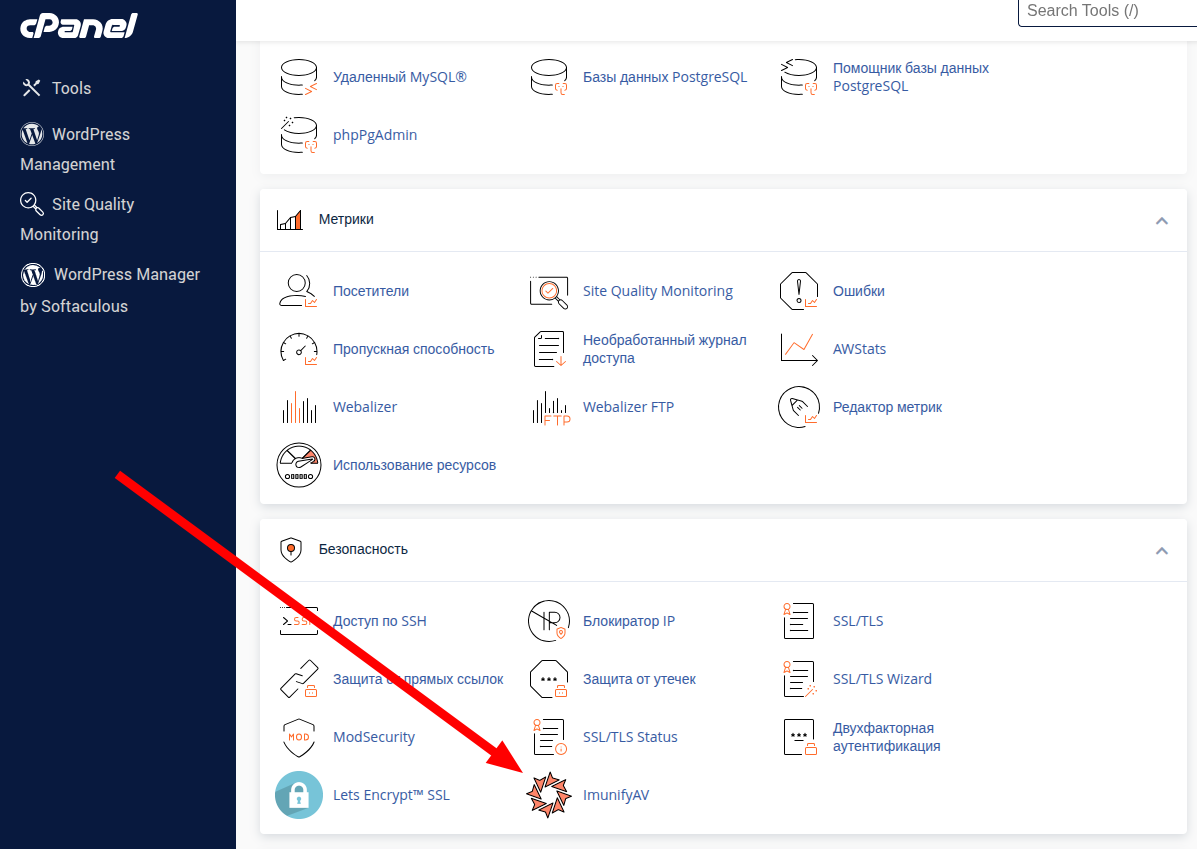
Task: Open the phpPgAdmin link
Action: tap(375, 135)
